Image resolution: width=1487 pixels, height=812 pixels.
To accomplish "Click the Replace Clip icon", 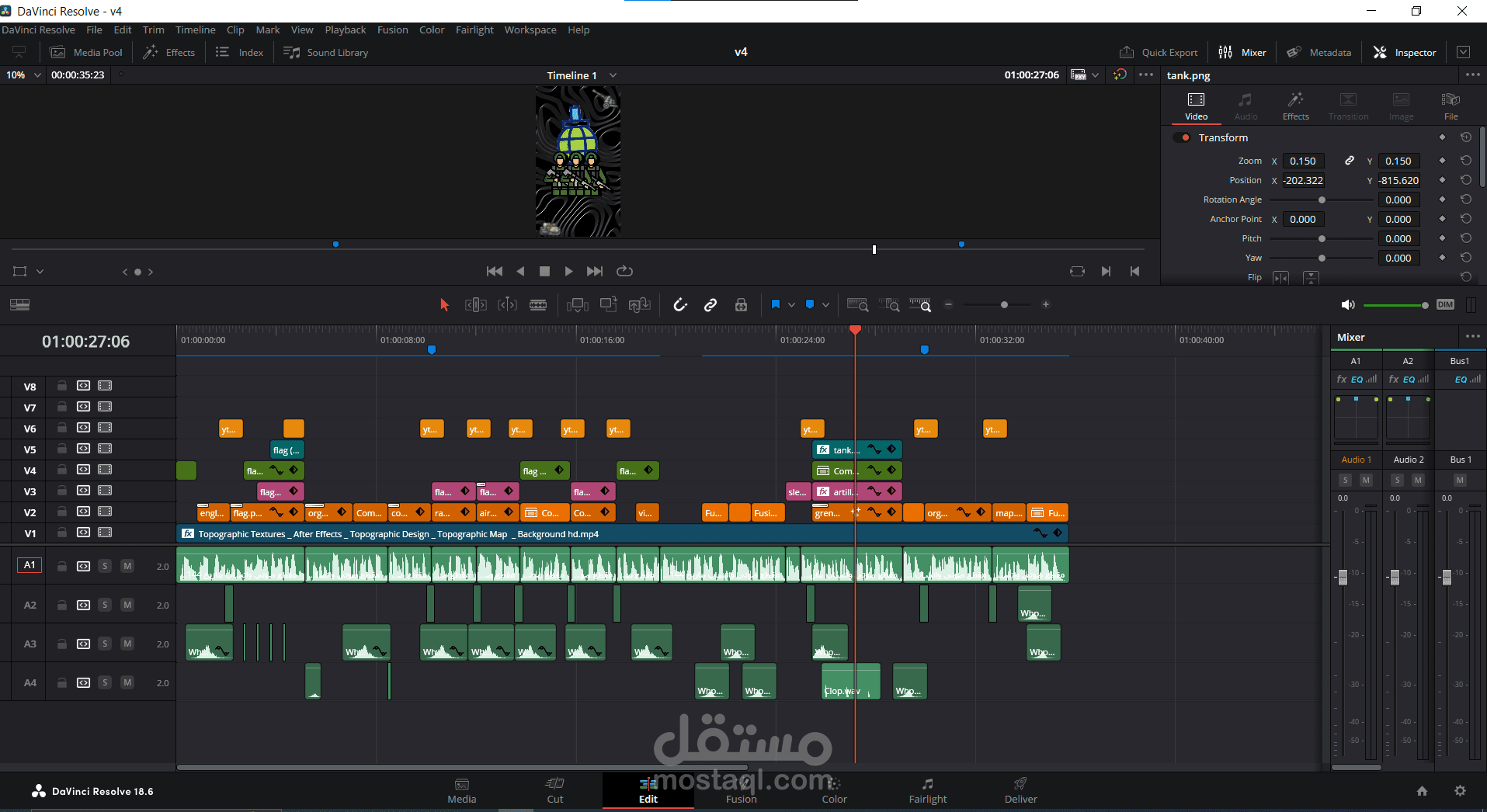I will click(640, 305).
